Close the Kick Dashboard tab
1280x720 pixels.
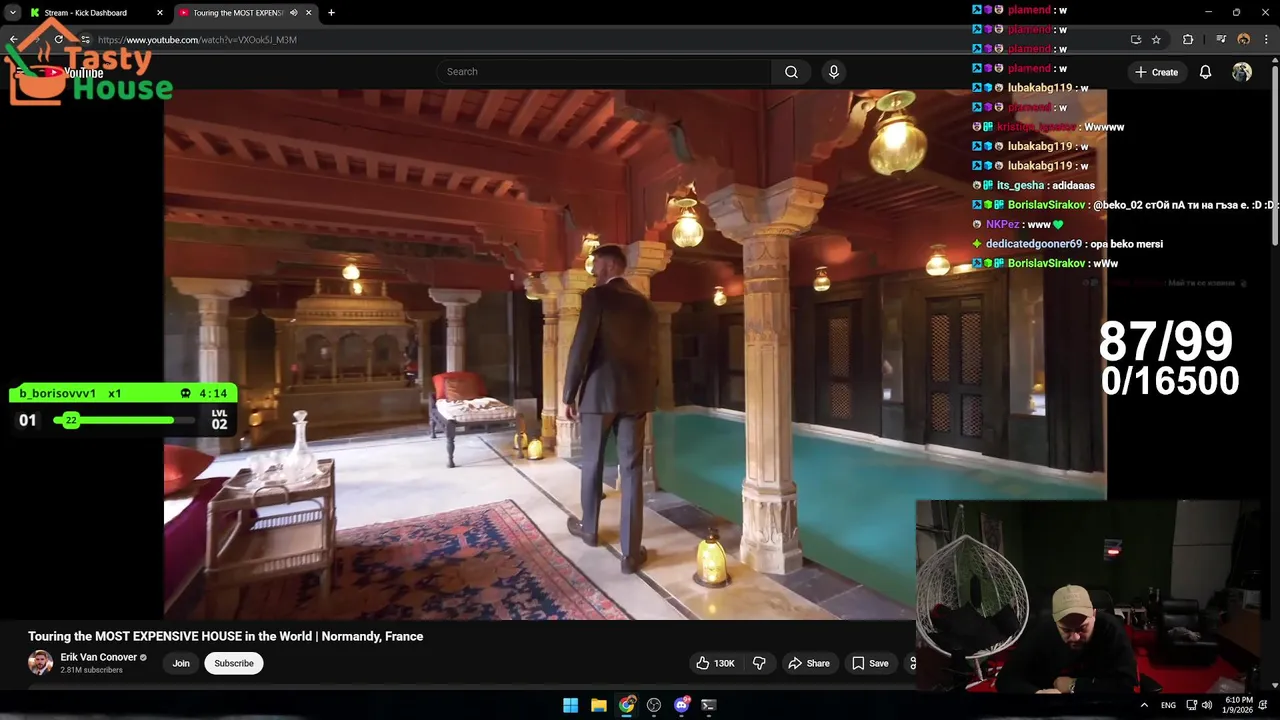point(160,13)
